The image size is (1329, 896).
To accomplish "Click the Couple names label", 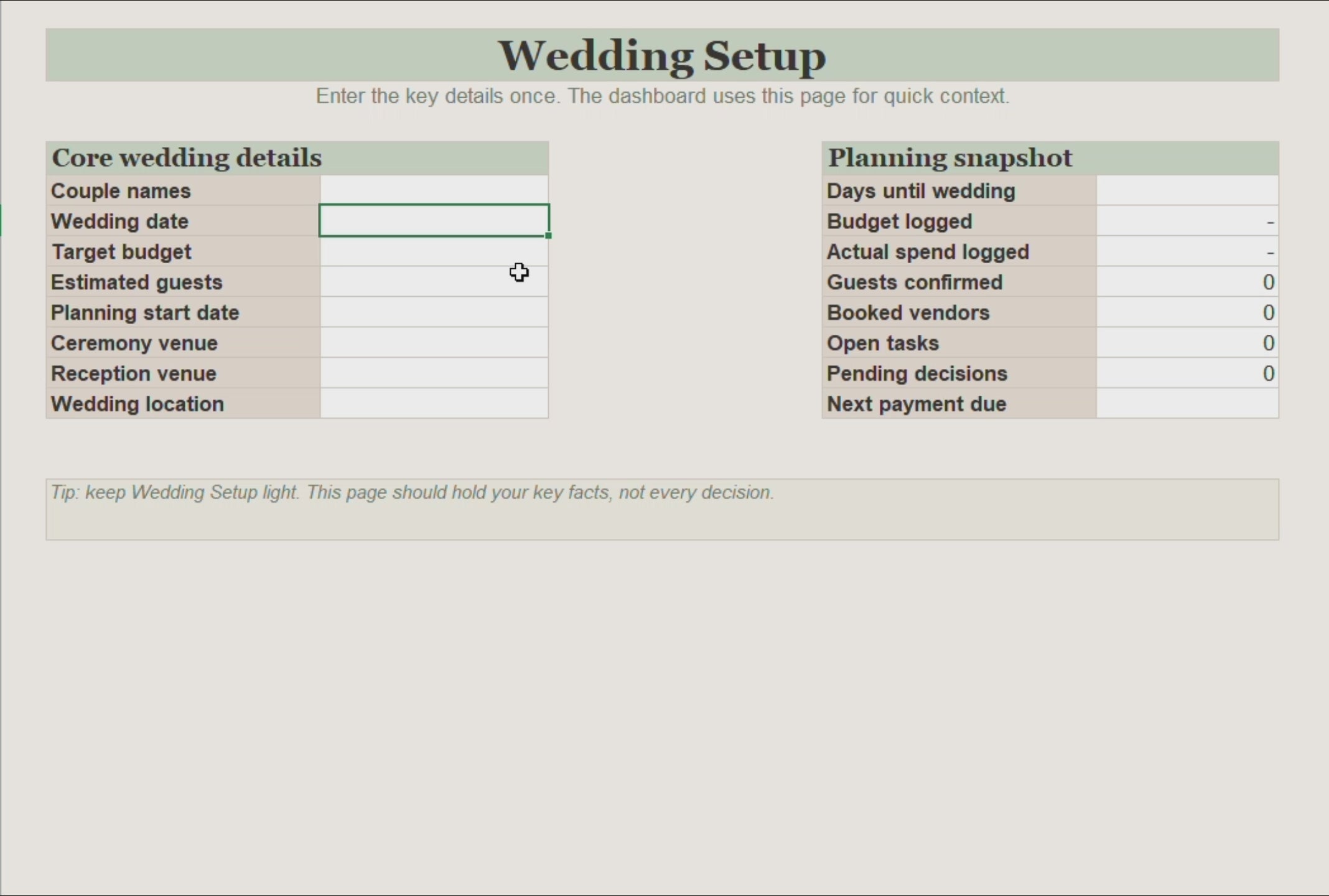I will [184, 190].
